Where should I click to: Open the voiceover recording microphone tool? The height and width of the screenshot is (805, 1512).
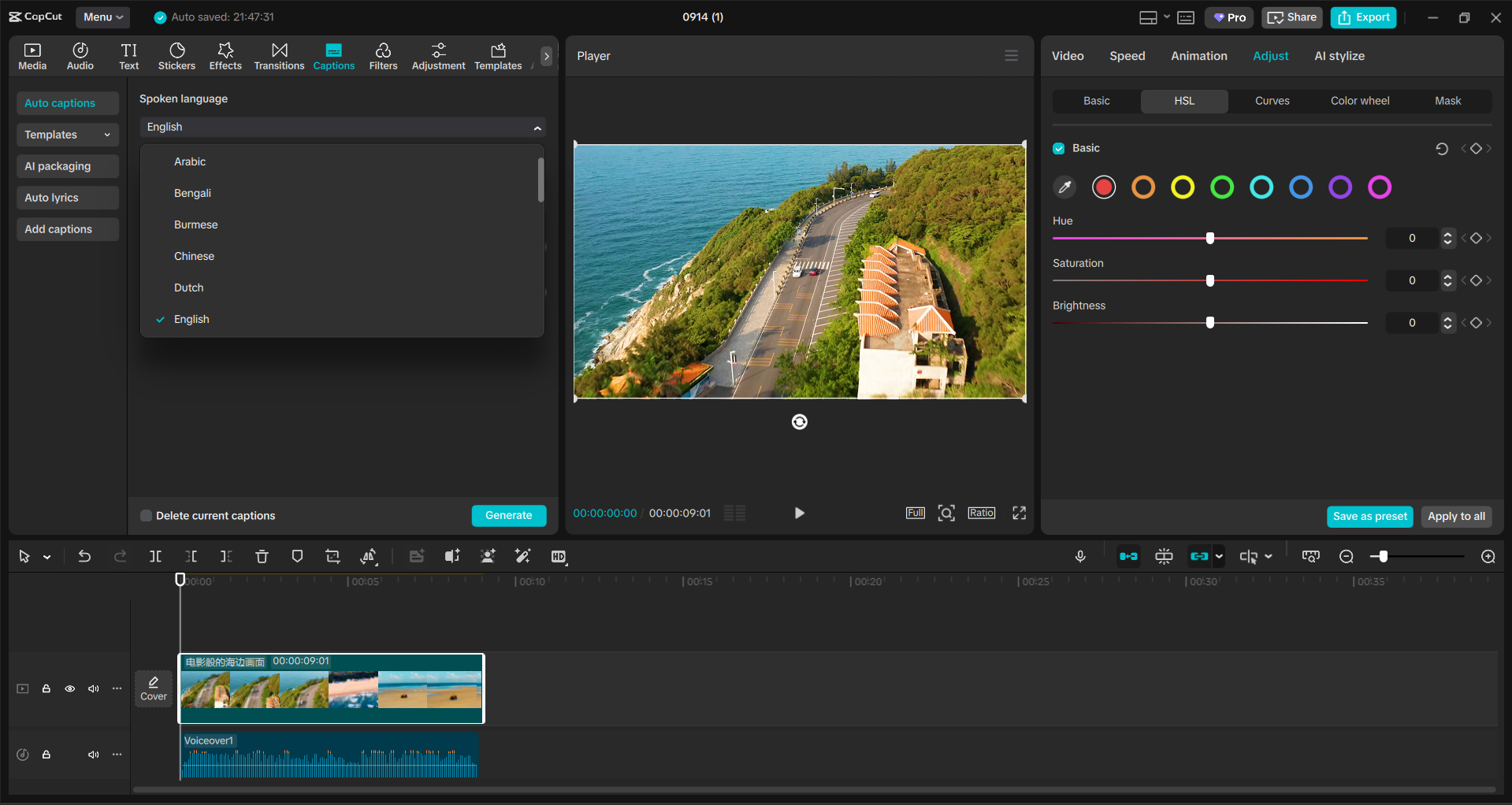[1080, 556]
